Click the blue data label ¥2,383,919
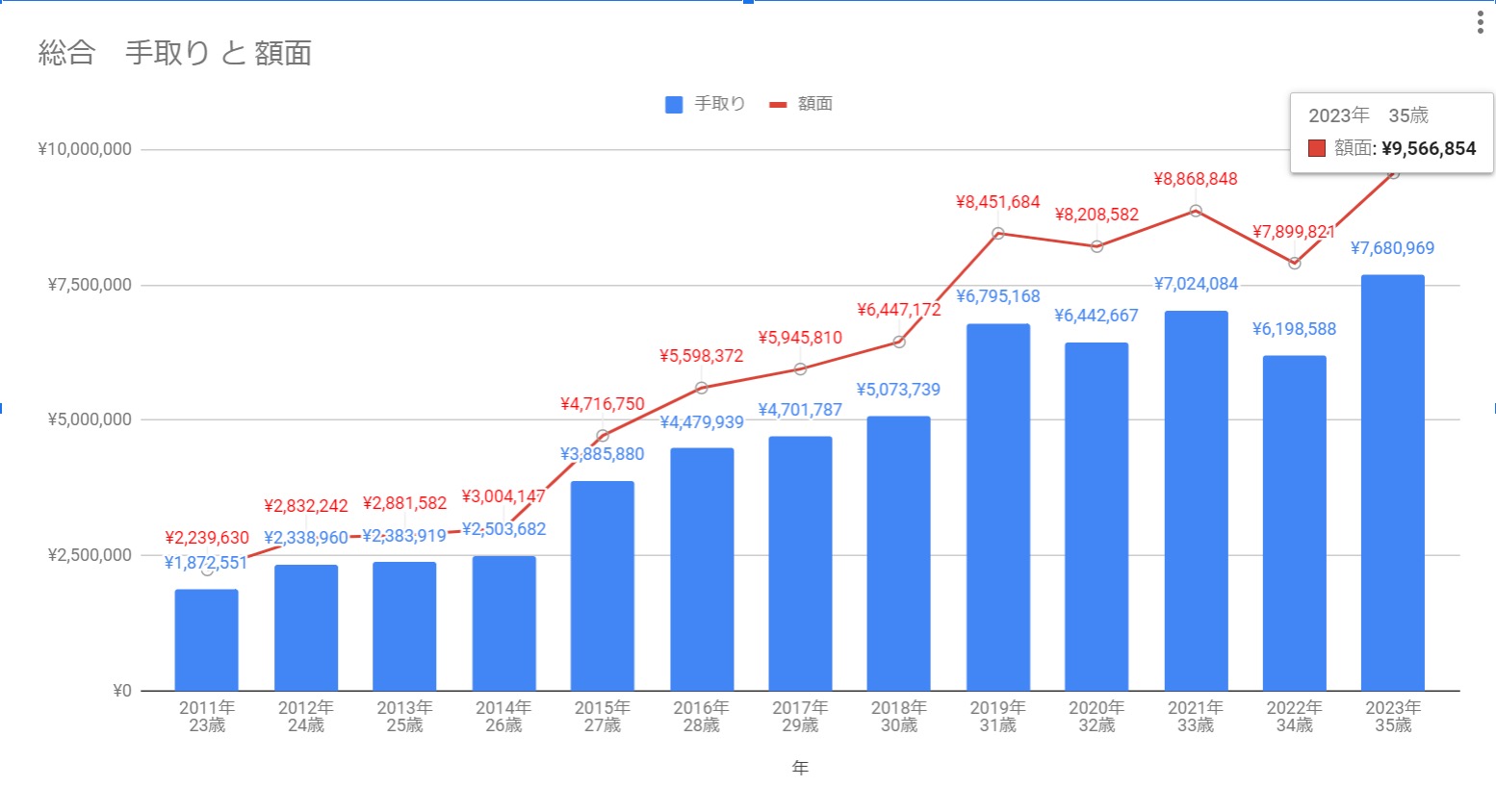Screen dimensions: 1496x812 (404, 536)
